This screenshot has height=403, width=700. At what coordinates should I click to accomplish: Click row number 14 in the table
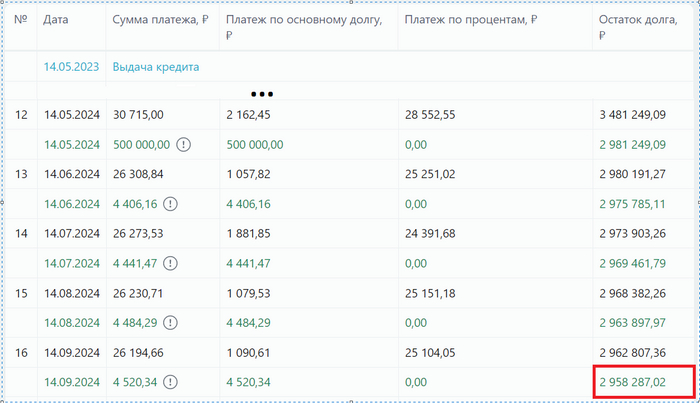[21, 234]
